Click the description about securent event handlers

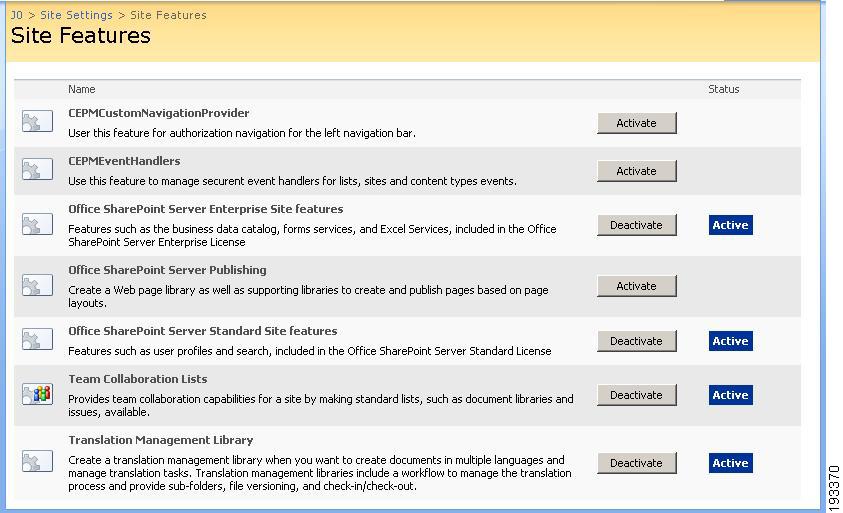click(292, 181)
